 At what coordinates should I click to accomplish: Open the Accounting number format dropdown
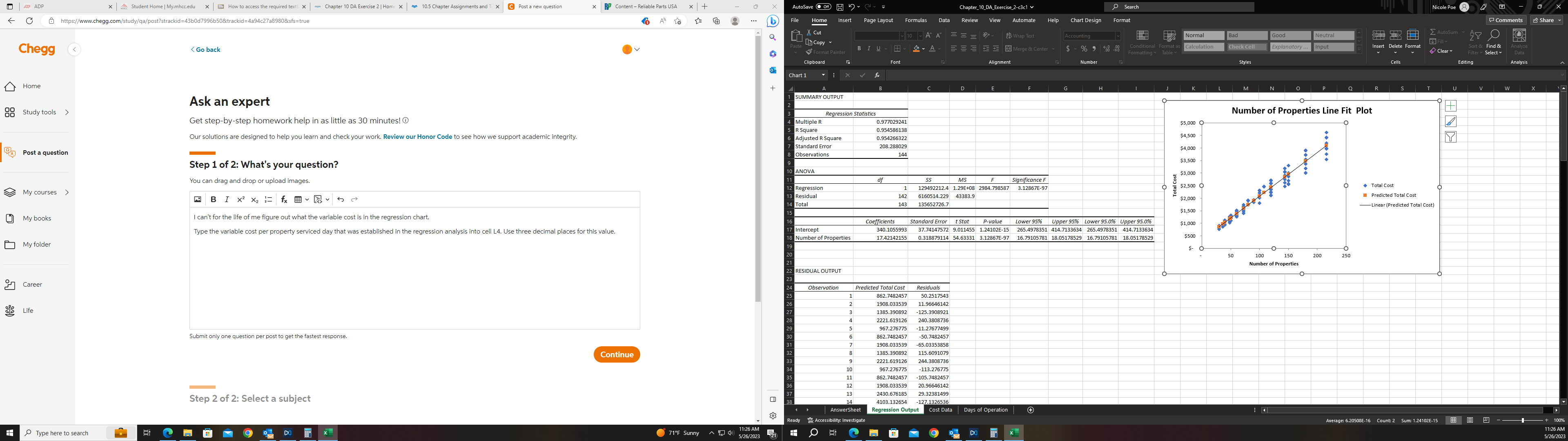1118,36
